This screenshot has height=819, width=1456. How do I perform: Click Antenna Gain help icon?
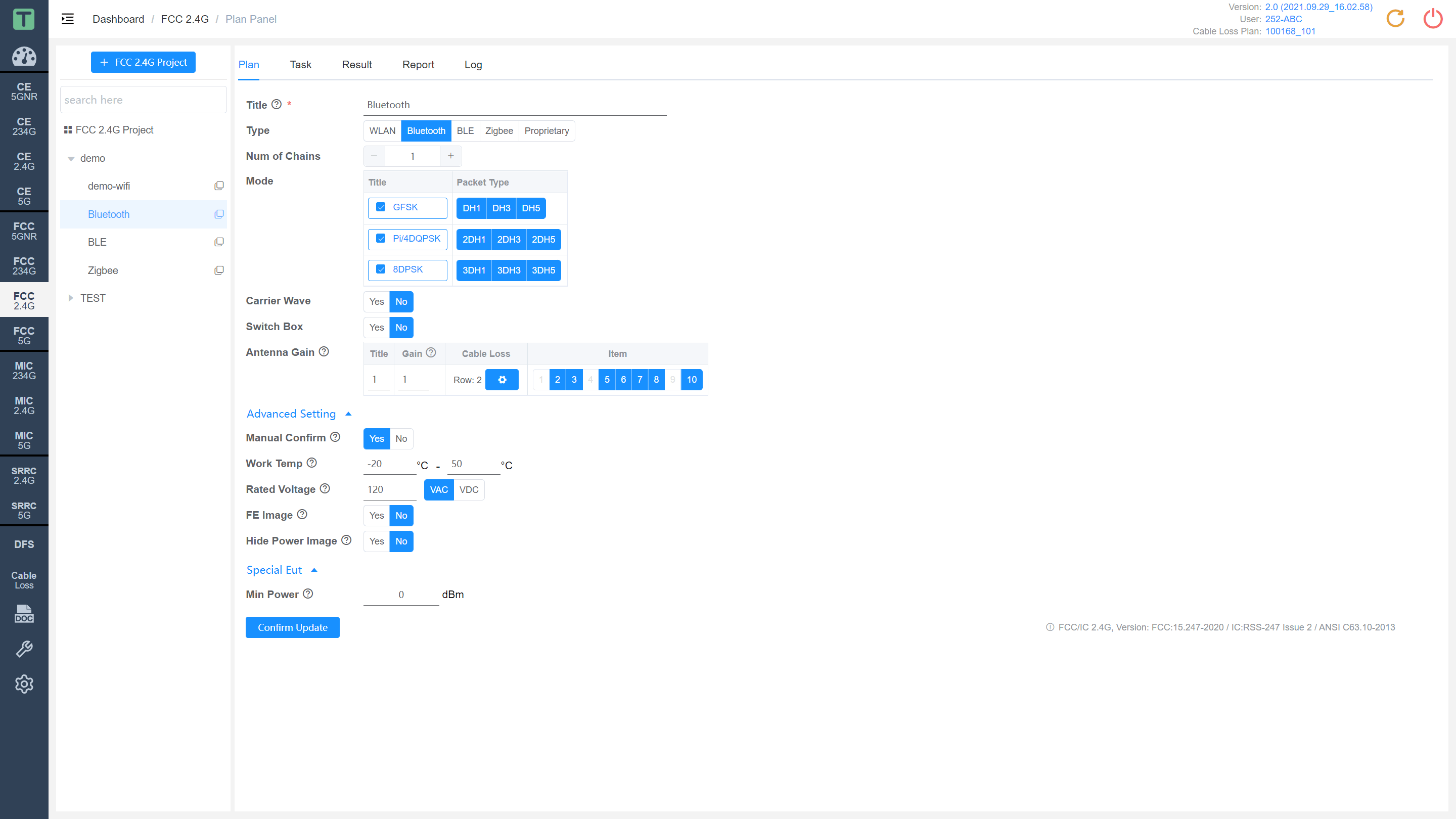(324, 351)
